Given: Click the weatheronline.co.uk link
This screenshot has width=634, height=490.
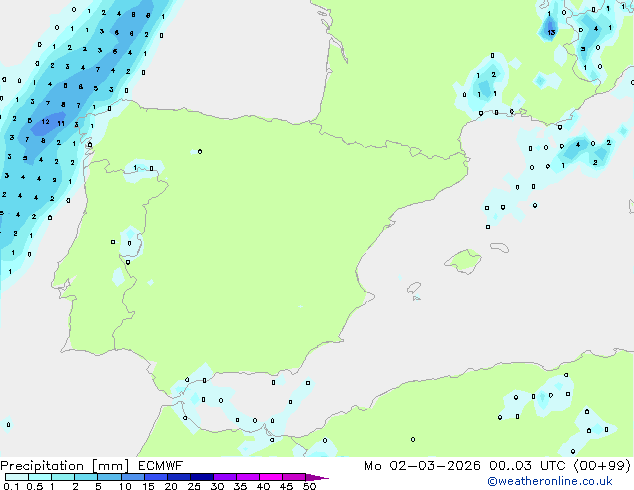Looking at the screenshot, I should coord(550,481).
